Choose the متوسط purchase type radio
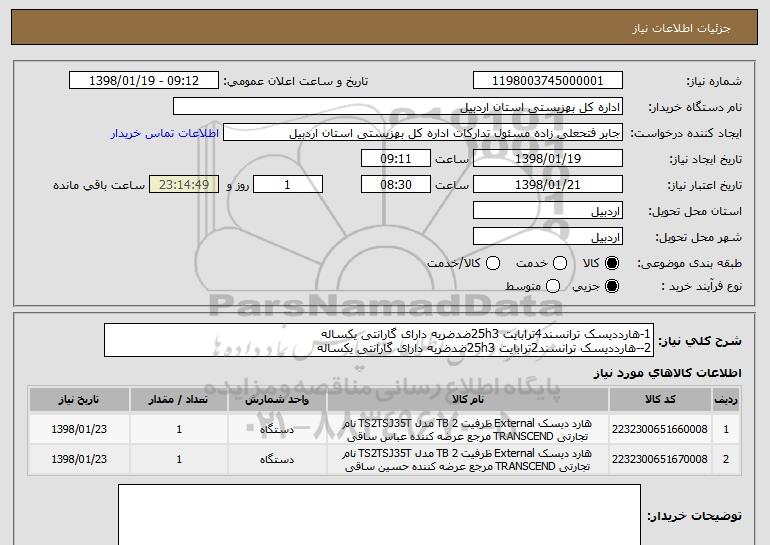770x545 pixels. click(x=553, y=286)
